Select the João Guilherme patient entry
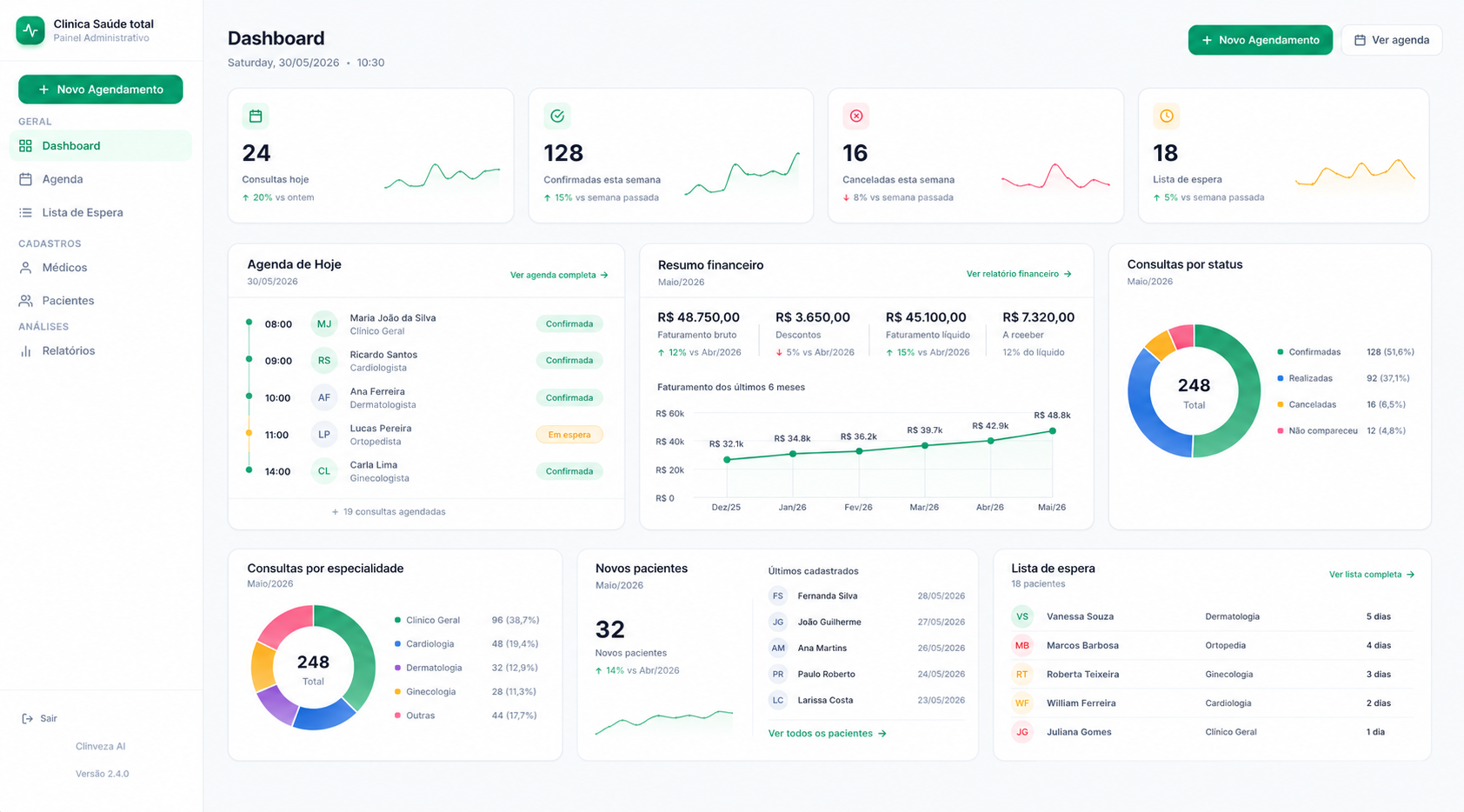The image size is (1464, 812). (867, 622)
